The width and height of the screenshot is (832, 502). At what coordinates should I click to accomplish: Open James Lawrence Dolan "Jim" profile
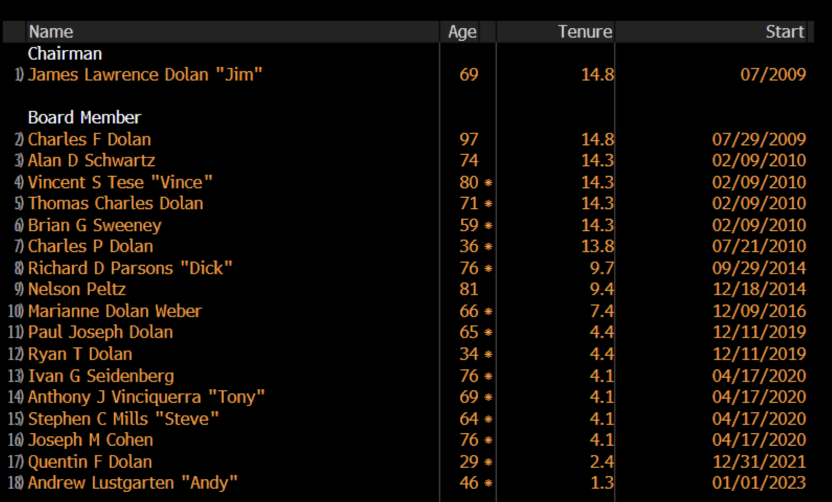(145, 75)
